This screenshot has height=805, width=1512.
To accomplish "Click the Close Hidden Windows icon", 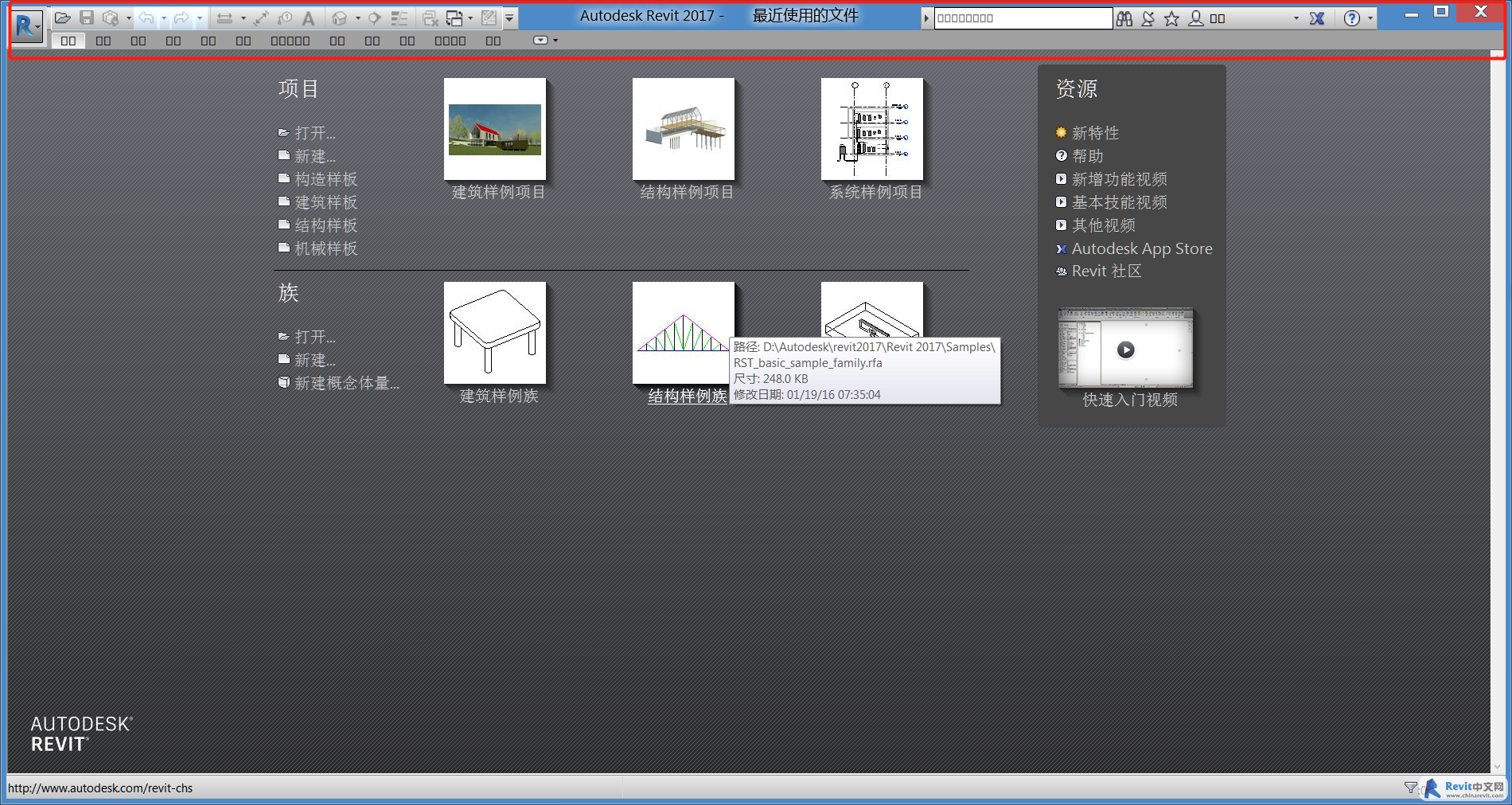I will coord(431,18).
